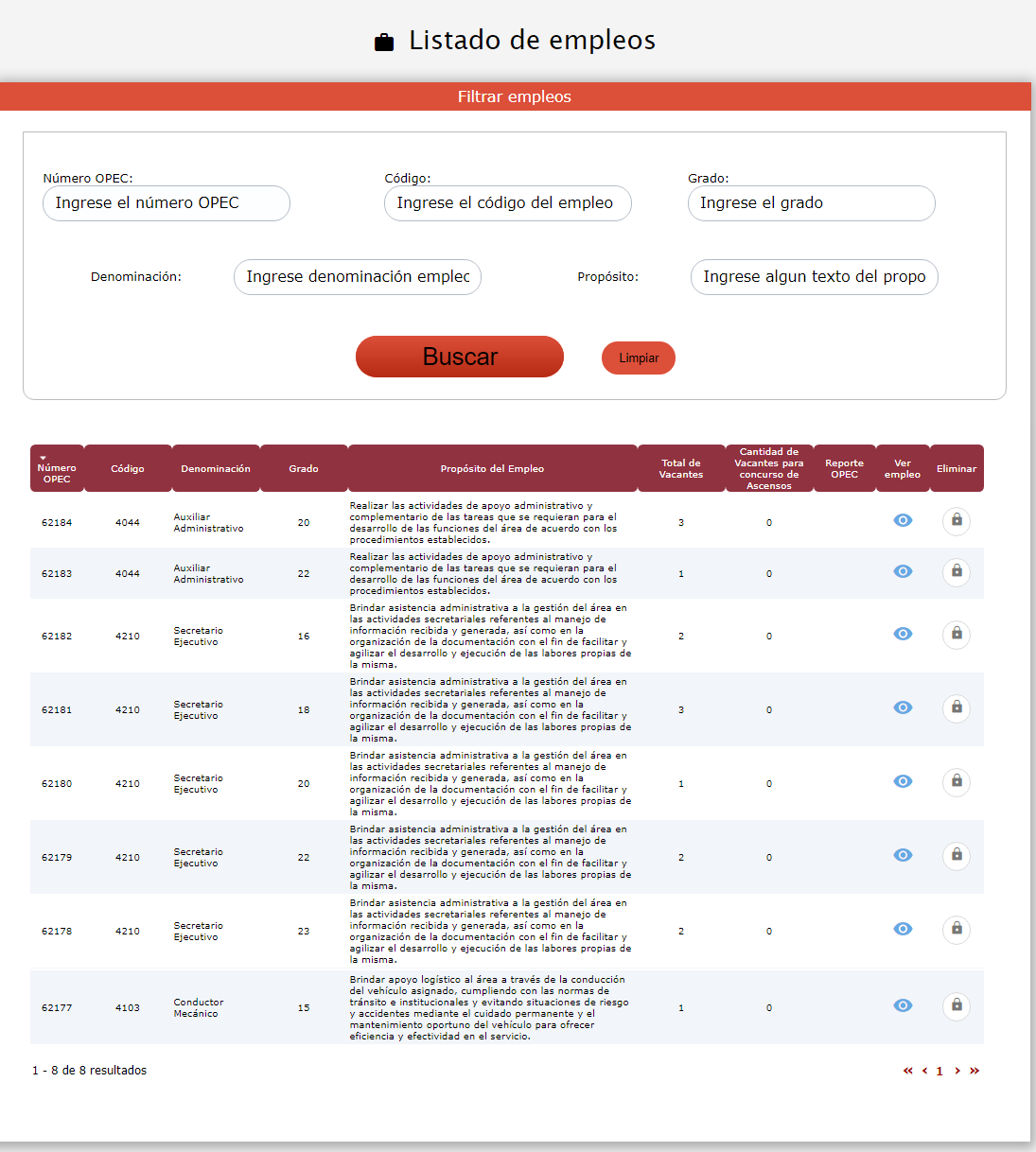Jump to the first results page
1036x1152 pixels.
point(908,1071)
